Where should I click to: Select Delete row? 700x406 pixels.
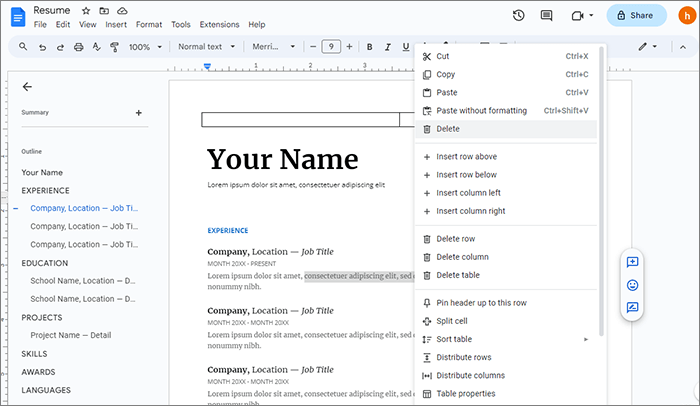click(506, 239)
